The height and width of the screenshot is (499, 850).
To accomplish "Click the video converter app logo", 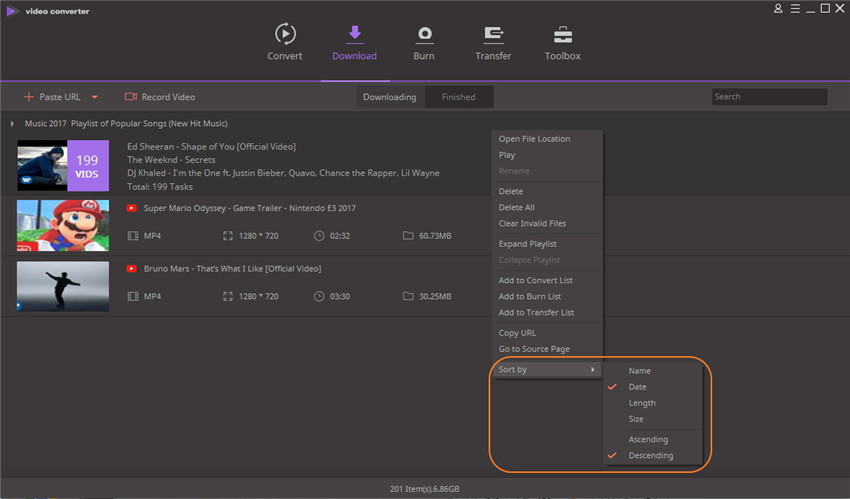I will point(11,11).
